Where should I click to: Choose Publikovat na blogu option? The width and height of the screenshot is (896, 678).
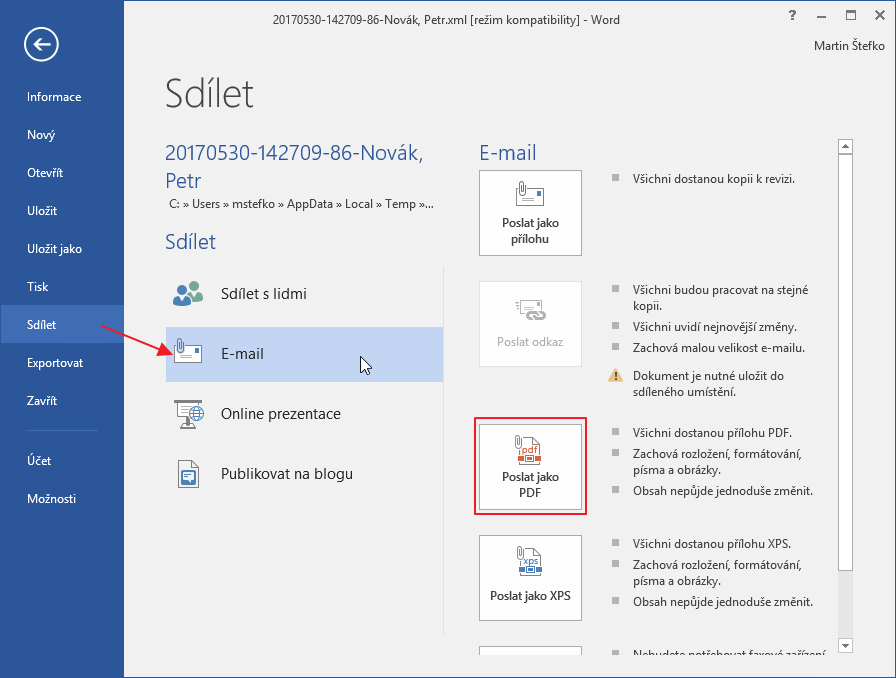304,474
